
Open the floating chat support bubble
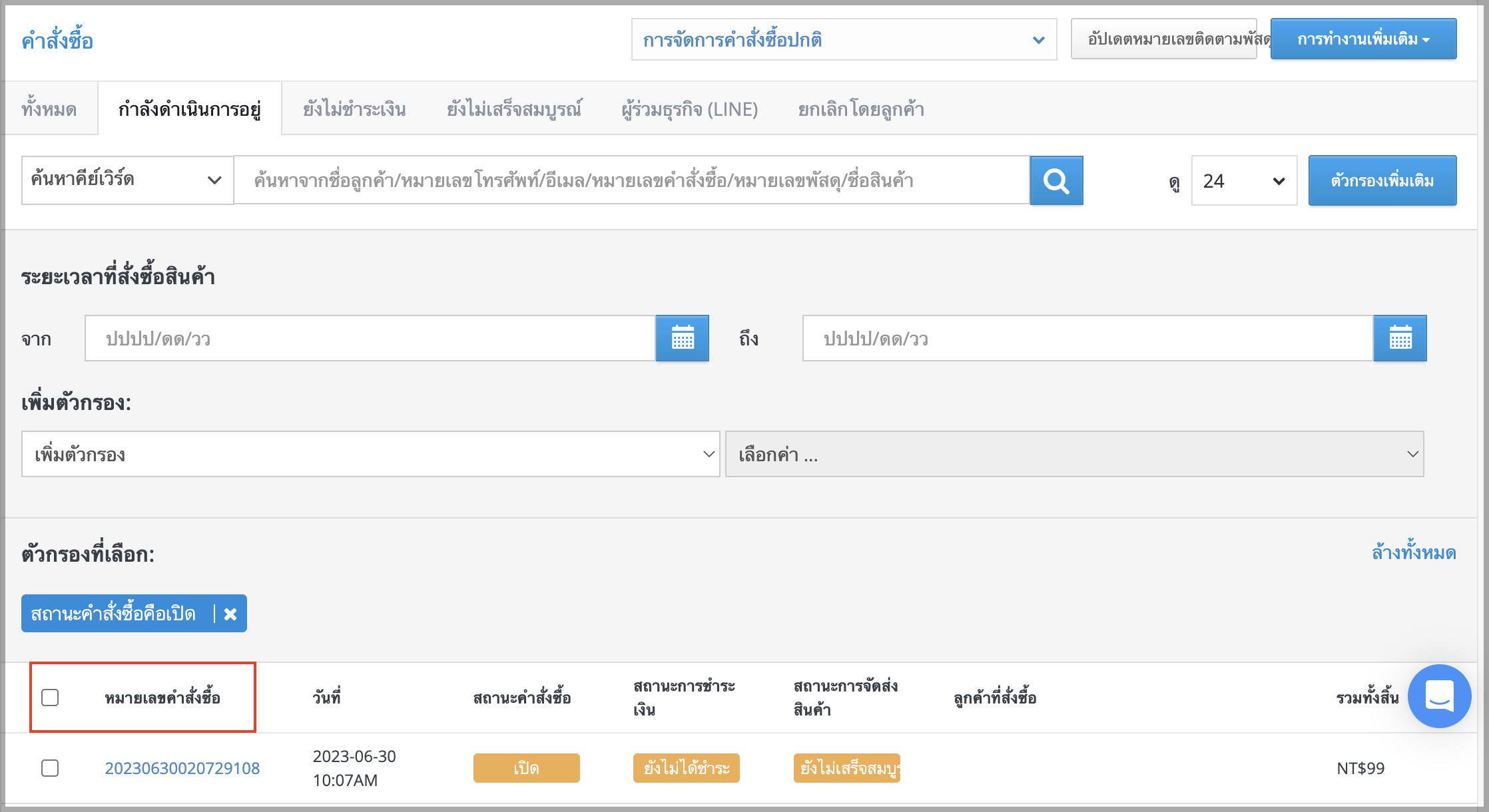(1439, 696)
